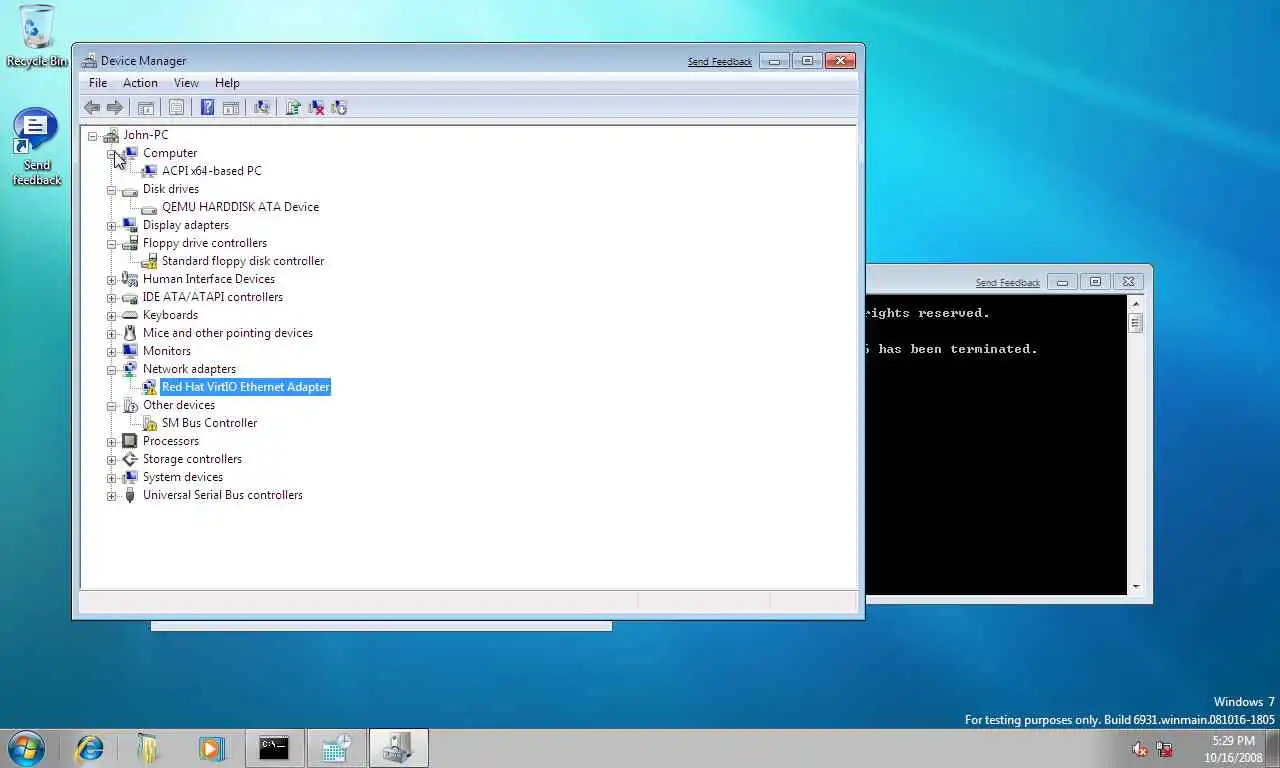Click the Update Driver Software toolbar icon

click(293, 108)
